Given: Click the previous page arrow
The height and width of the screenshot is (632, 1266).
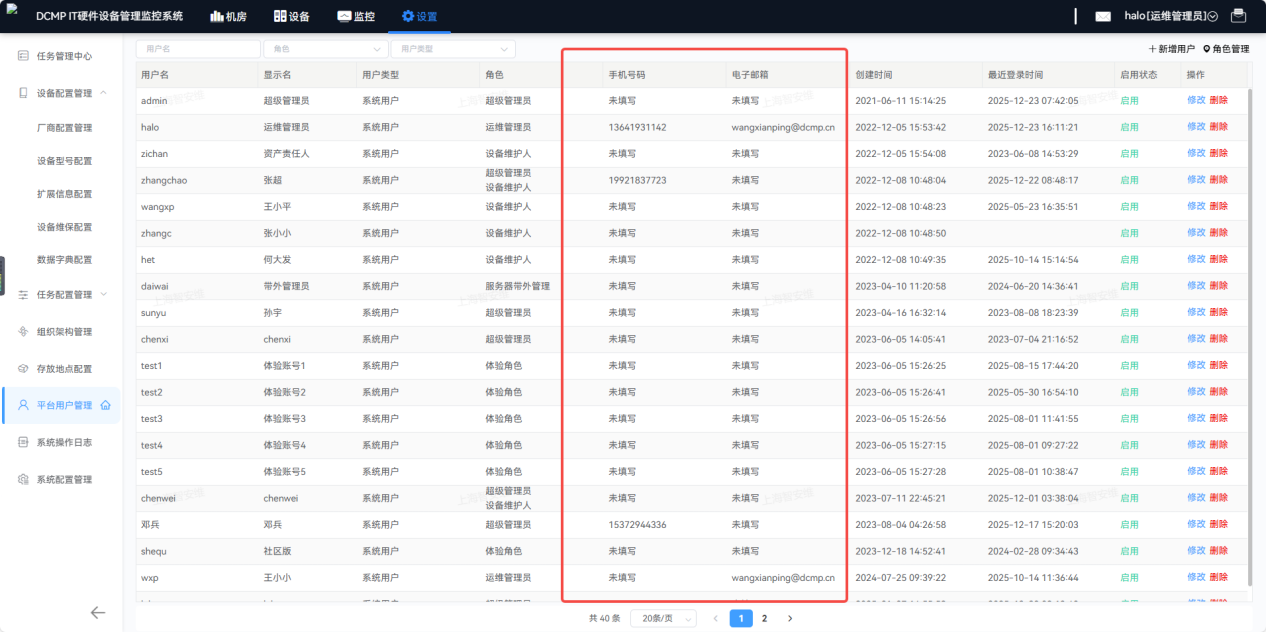Looking at the screenshot, I should (x=715, y=618).
